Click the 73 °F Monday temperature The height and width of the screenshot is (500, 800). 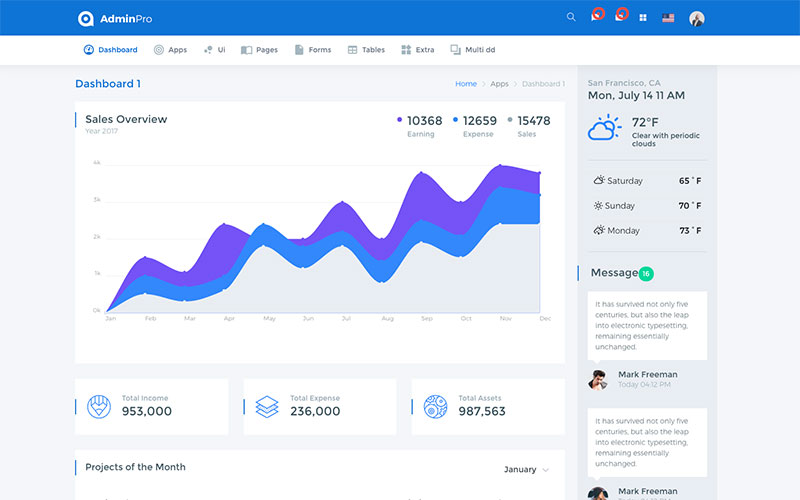690,231
